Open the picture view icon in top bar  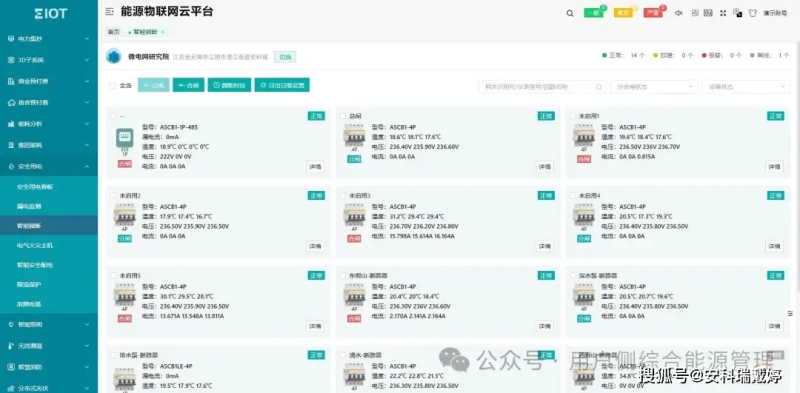(708, 13)
